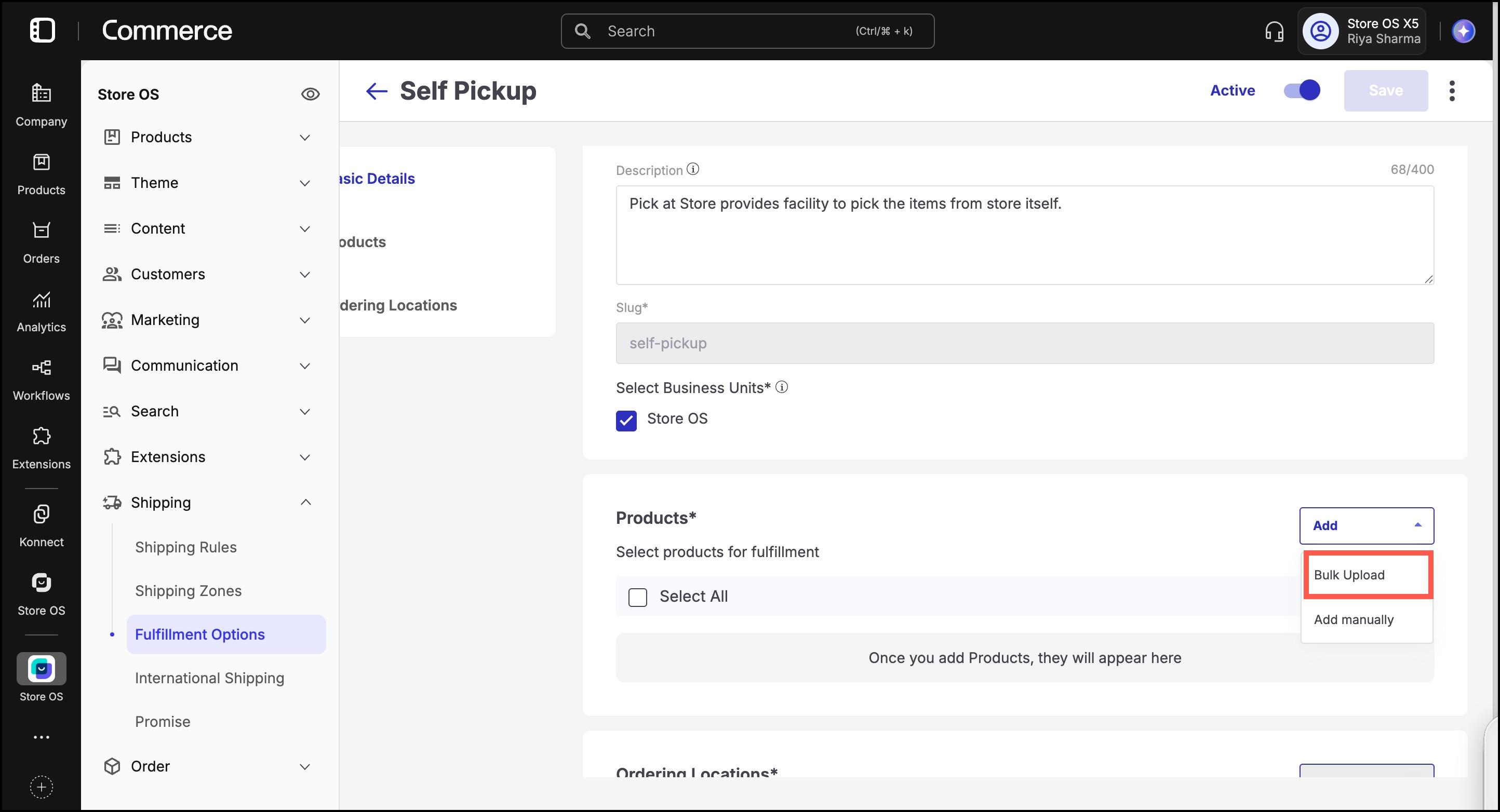The height and width of the screenshot is (812, 1500).
Task: Expand the Search menu chevron
Action: (304, 412)
